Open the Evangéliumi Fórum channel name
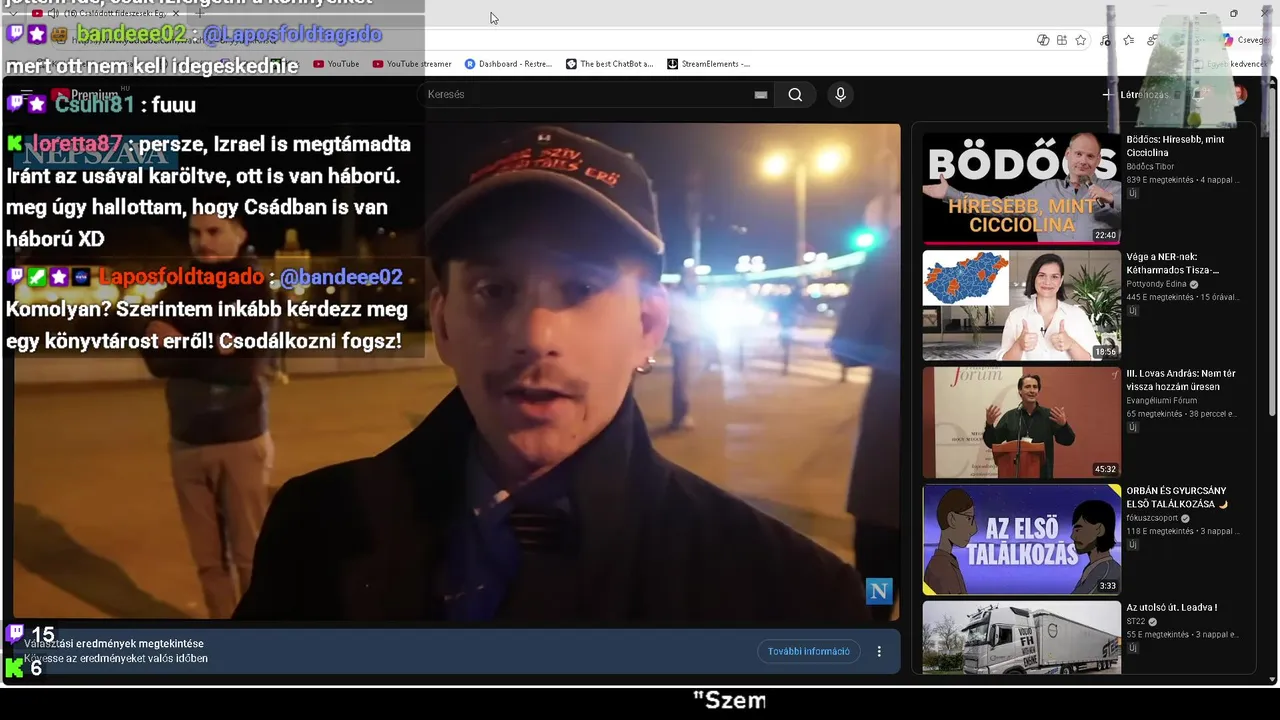Viewport: 1280px width, 720px height. pos(1161,400)
